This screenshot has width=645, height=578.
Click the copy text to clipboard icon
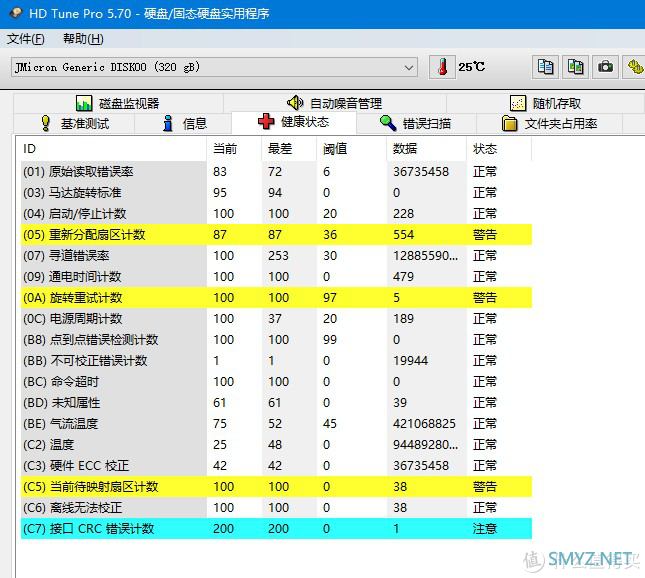pos(545,67)
